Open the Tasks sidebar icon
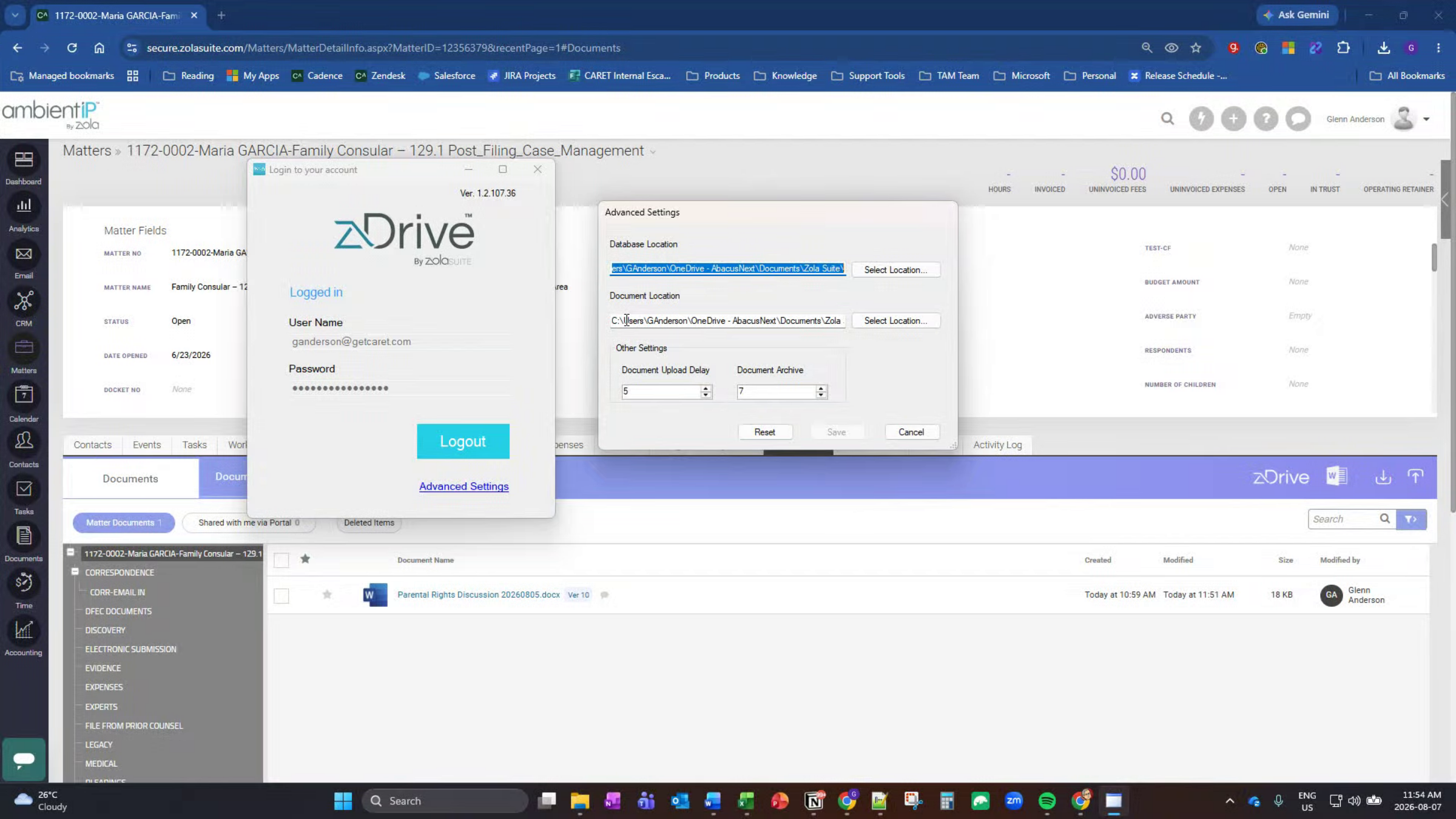The width and height of the screenshot is (1456, 819). tap(24, 489)
